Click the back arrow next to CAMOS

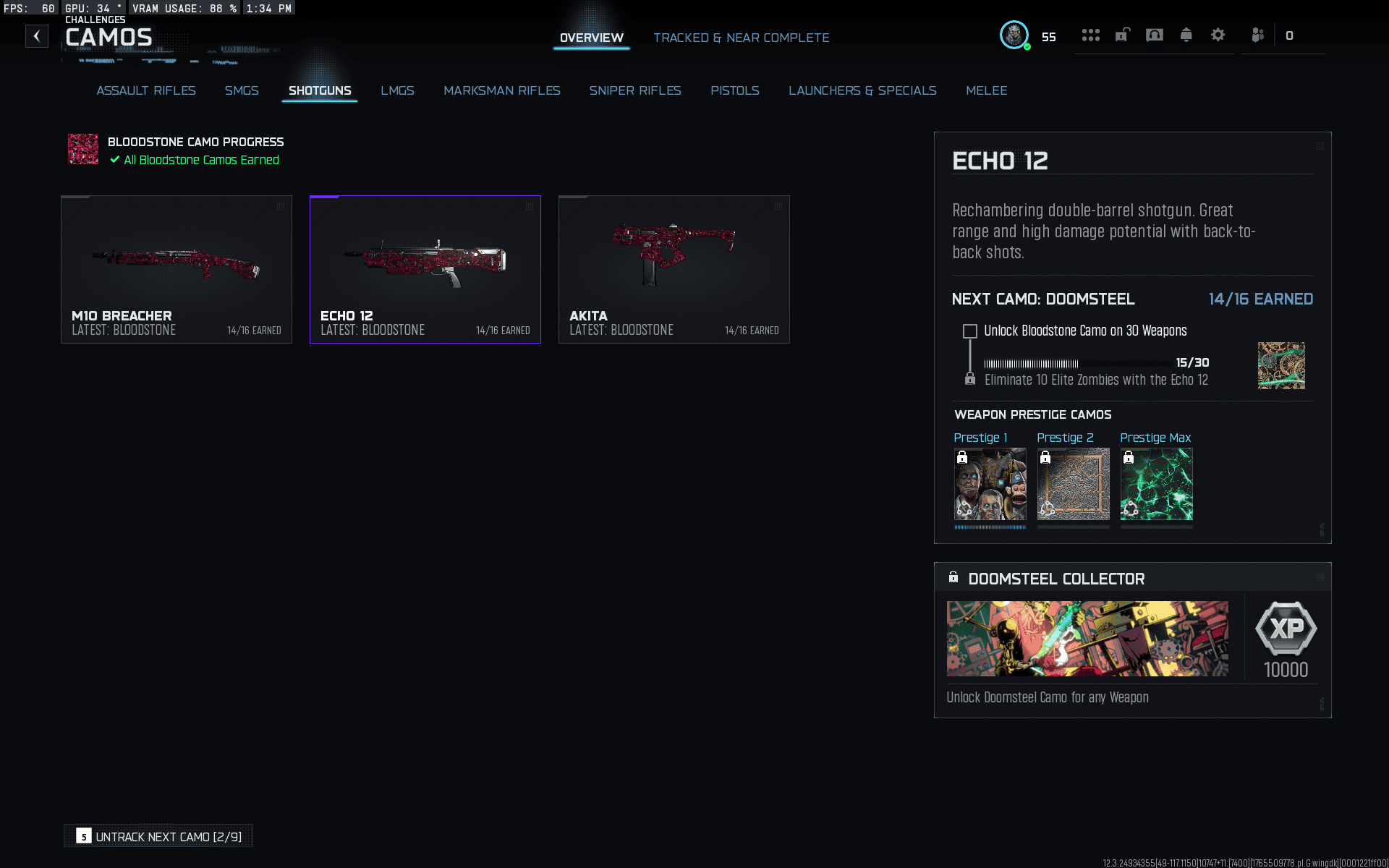pos(37,36)
